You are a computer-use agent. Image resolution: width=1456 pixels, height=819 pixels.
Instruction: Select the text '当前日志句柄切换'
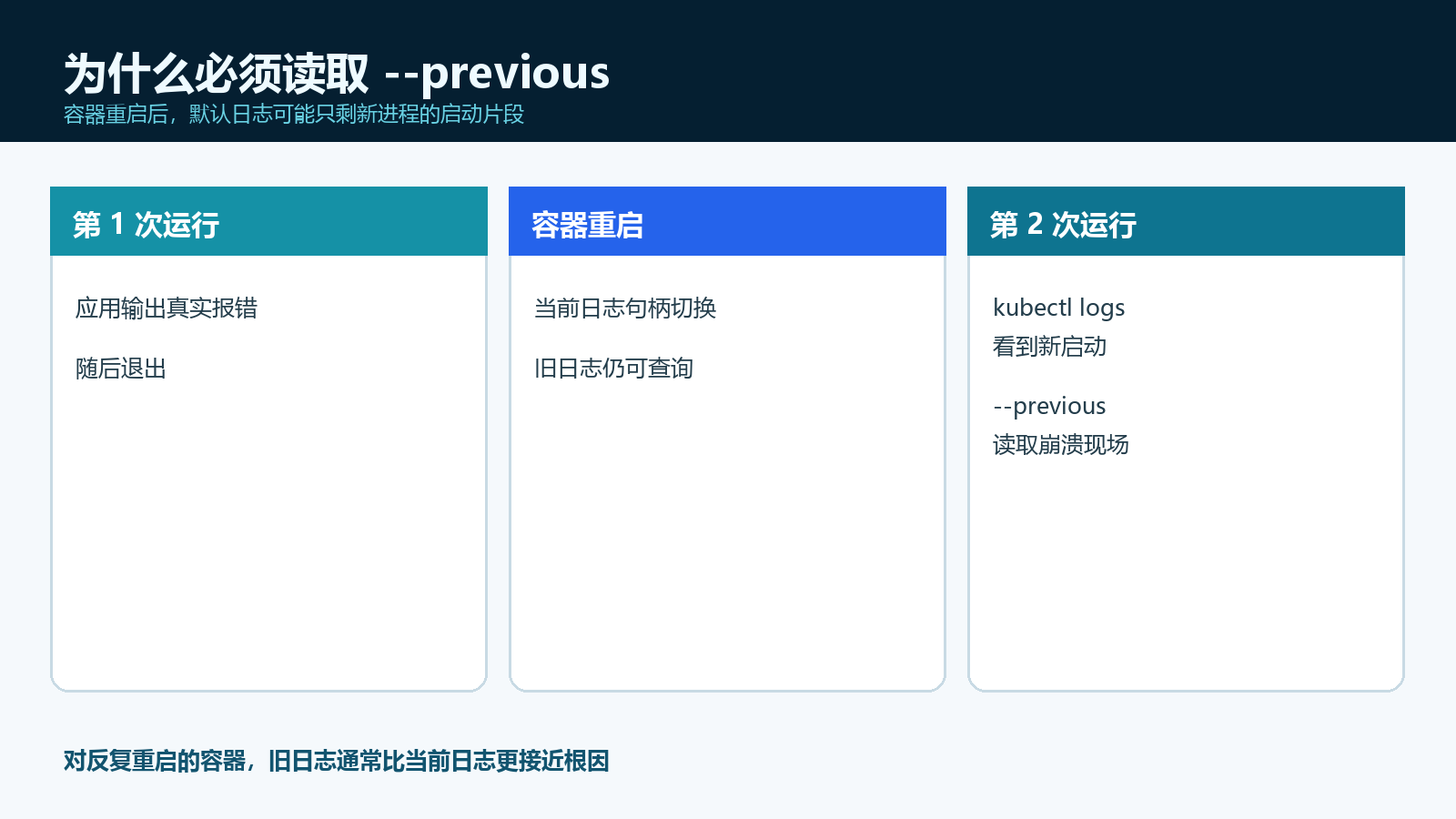(625, 308)
